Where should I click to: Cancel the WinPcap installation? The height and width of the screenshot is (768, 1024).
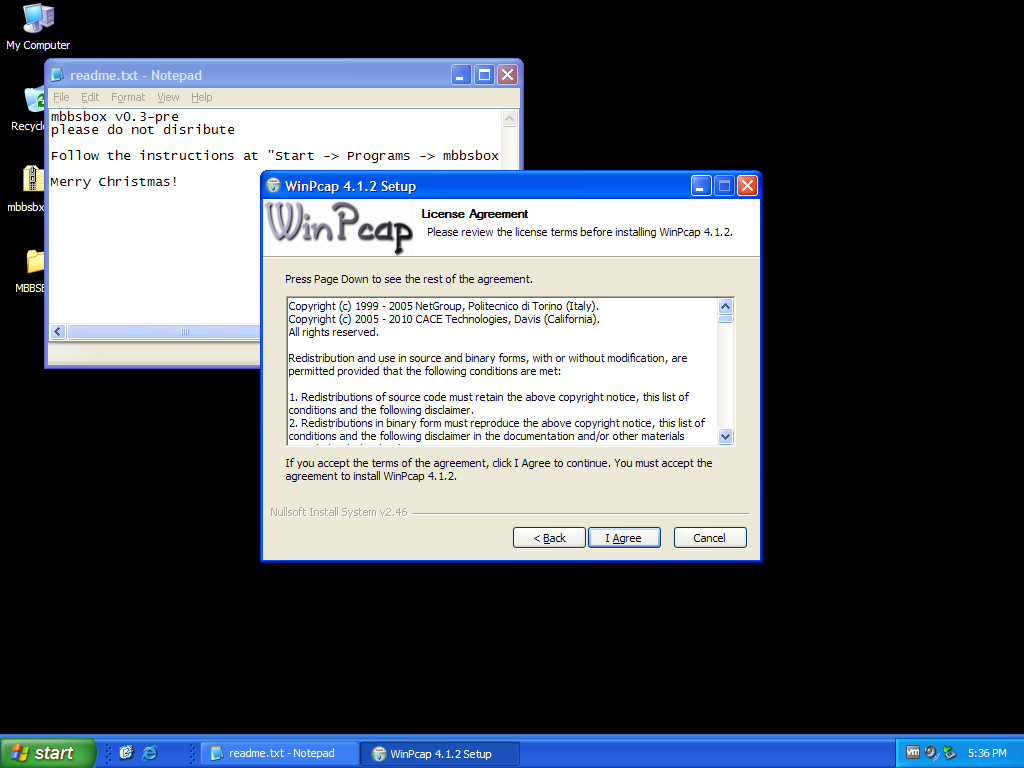tap(709, 538)
